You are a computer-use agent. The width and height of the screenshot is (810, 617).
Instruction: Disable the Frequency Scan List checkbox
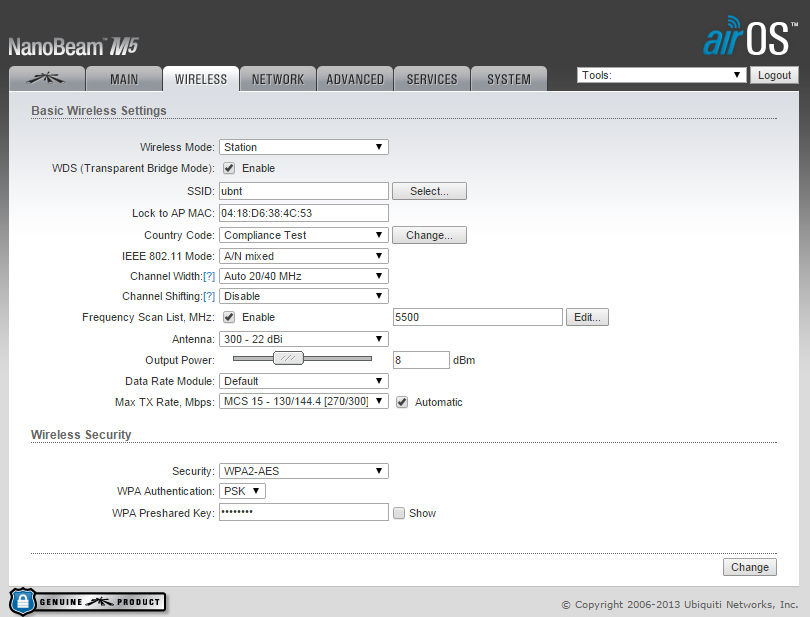pos(229,317)
